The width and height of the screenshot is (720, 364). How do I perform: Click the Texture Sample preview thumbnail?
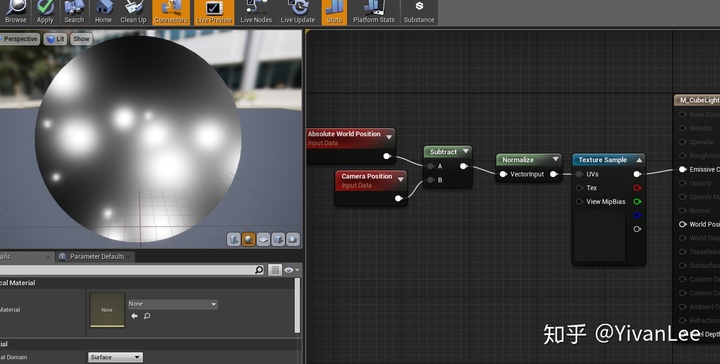point(600,236)
